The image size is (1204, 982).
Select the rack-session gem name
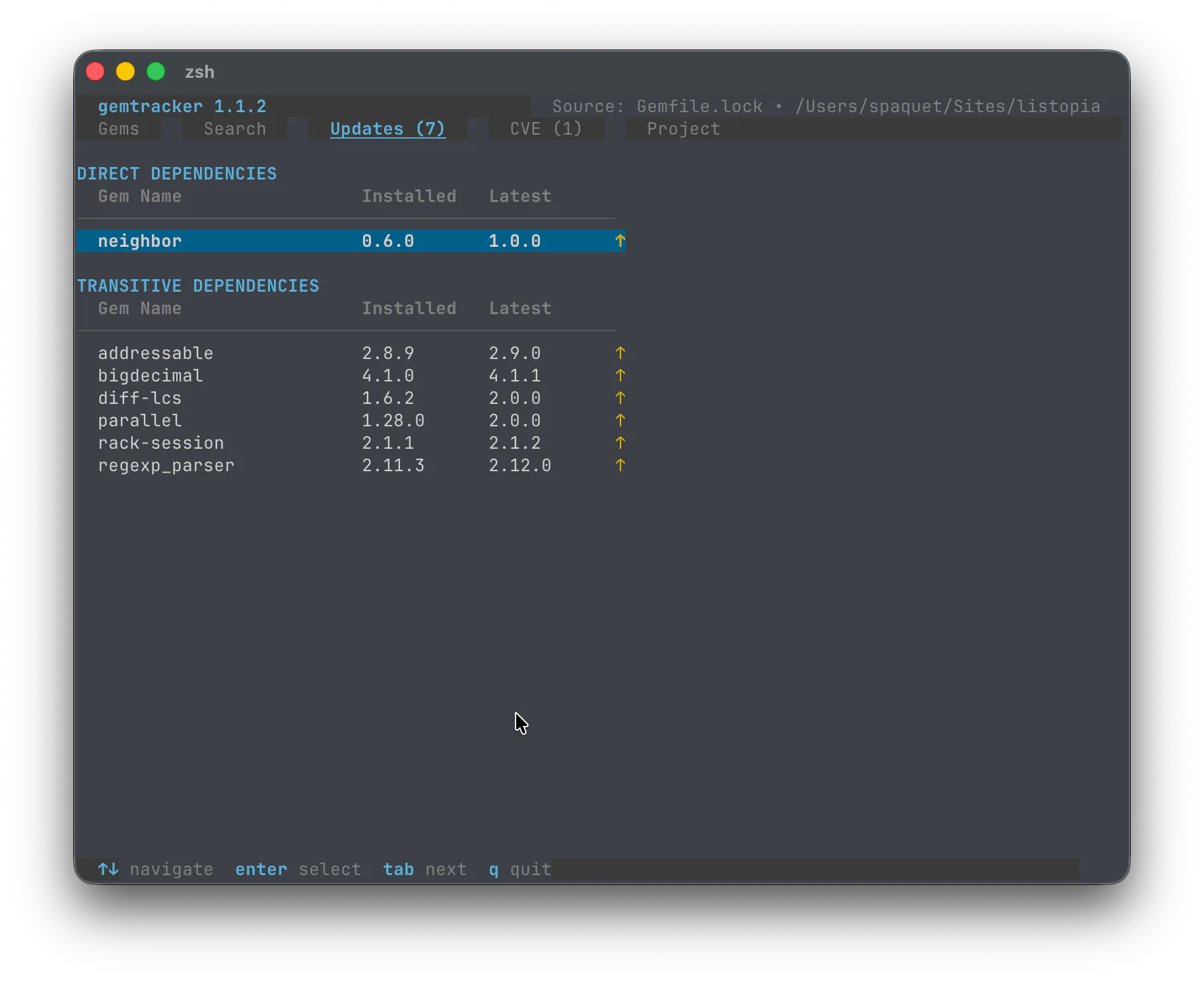(x=161, y=443)
